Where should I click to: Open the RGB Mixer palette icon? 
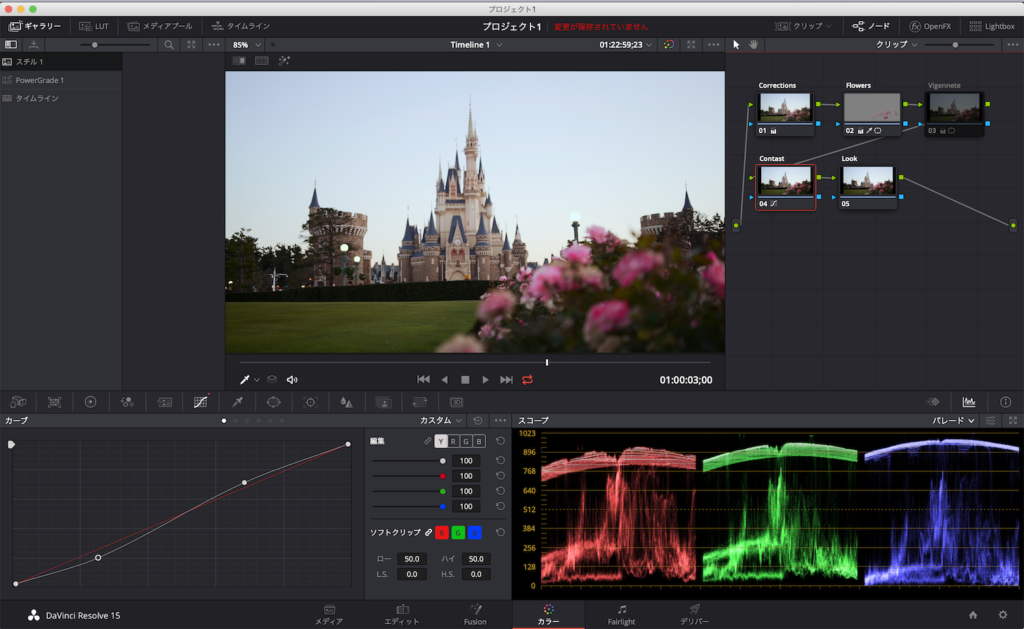(127, 401)
